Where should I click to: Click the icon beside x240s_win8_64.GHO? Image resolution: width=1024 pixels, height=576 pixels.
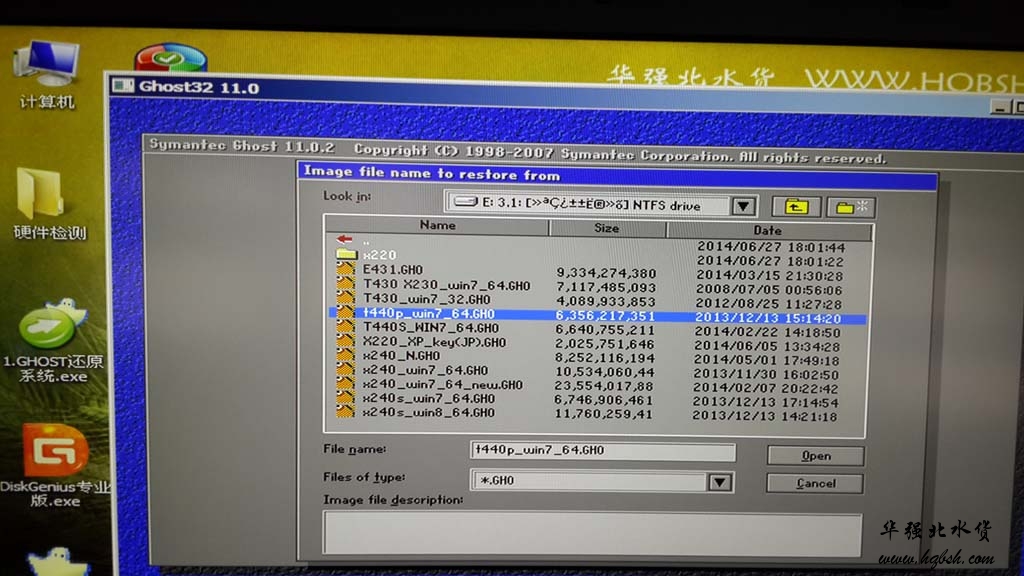345,411
